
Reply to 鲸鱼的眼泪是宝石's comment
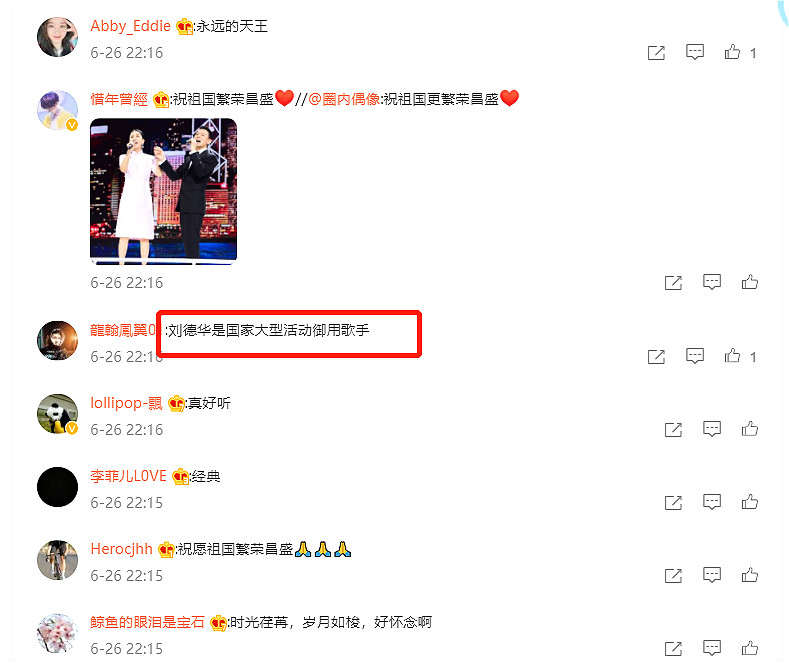(x=712, y=647)
